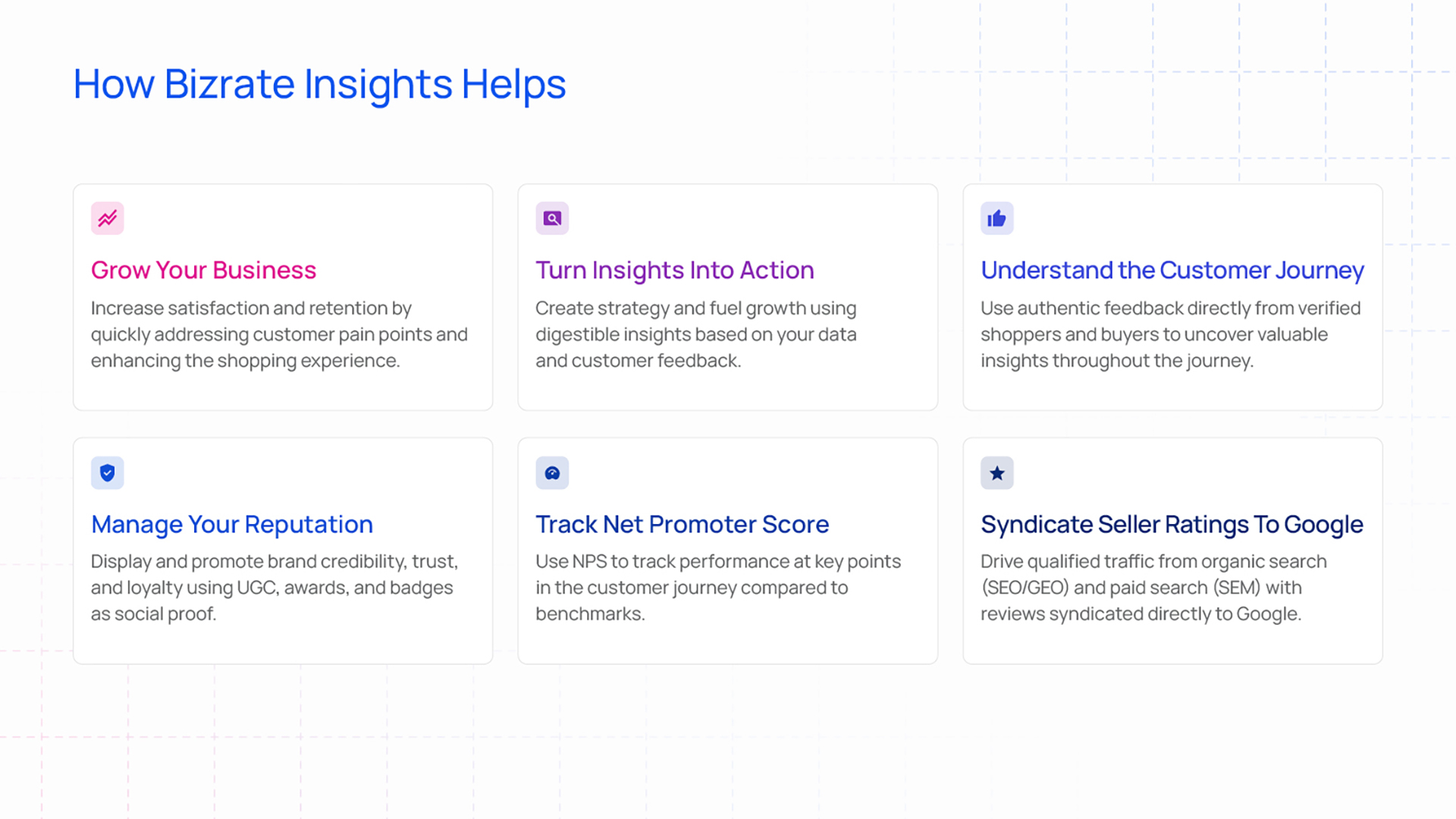Select the Understand the Customer Journey heading
1456x819 pixels.
[x=1172, y=270]
